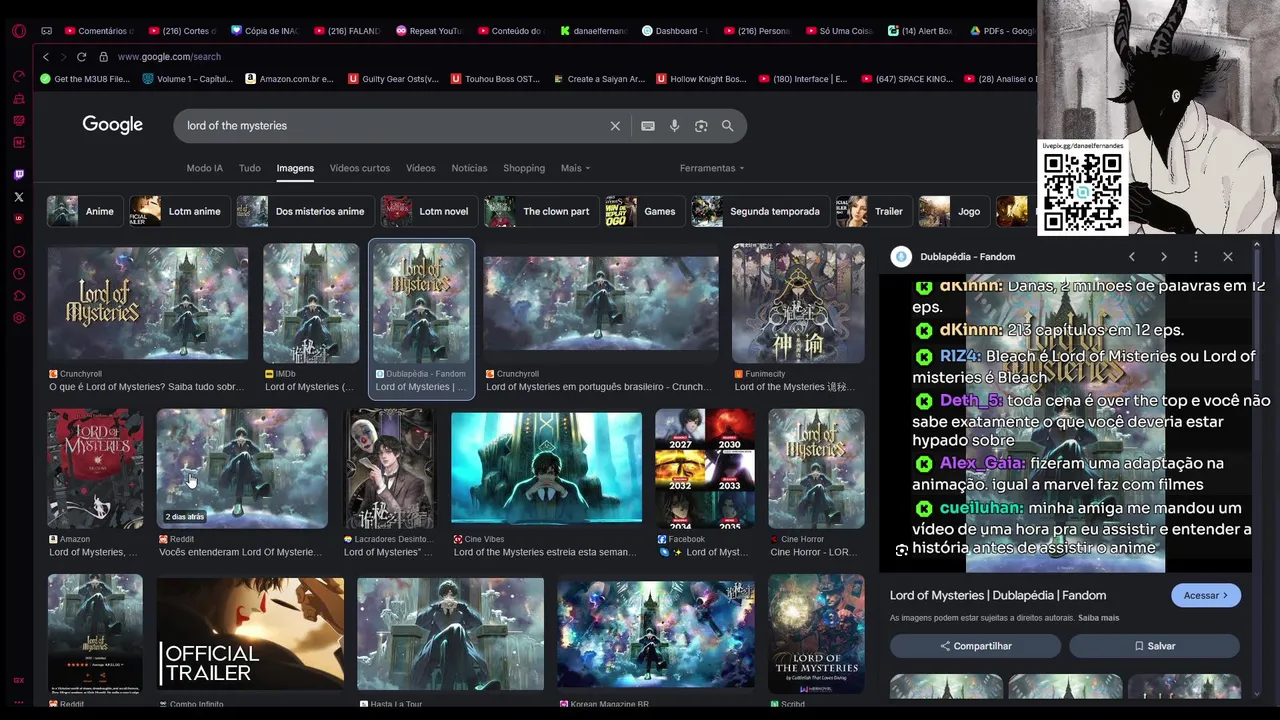
Task: Click the search input field text
Action: 237,126
